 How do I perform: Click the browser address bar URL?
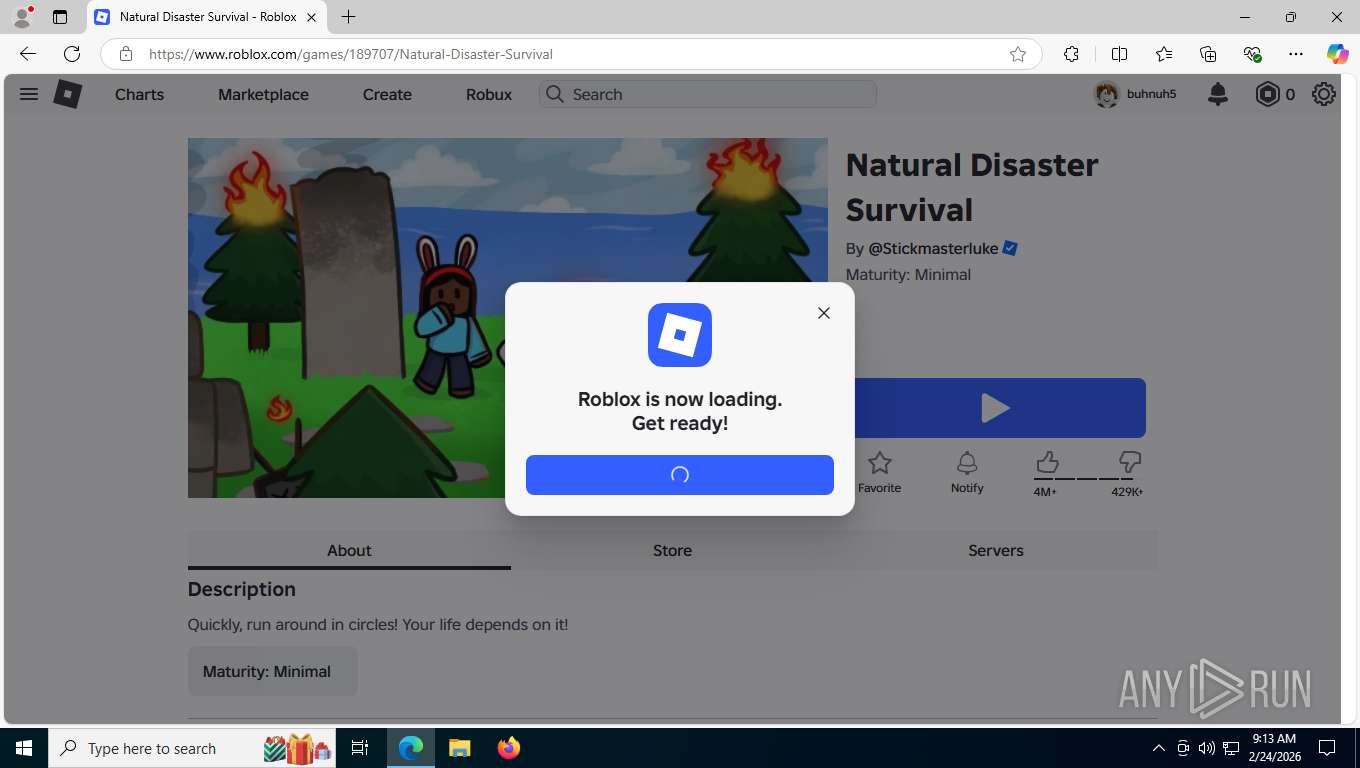(x=350, y=54)
